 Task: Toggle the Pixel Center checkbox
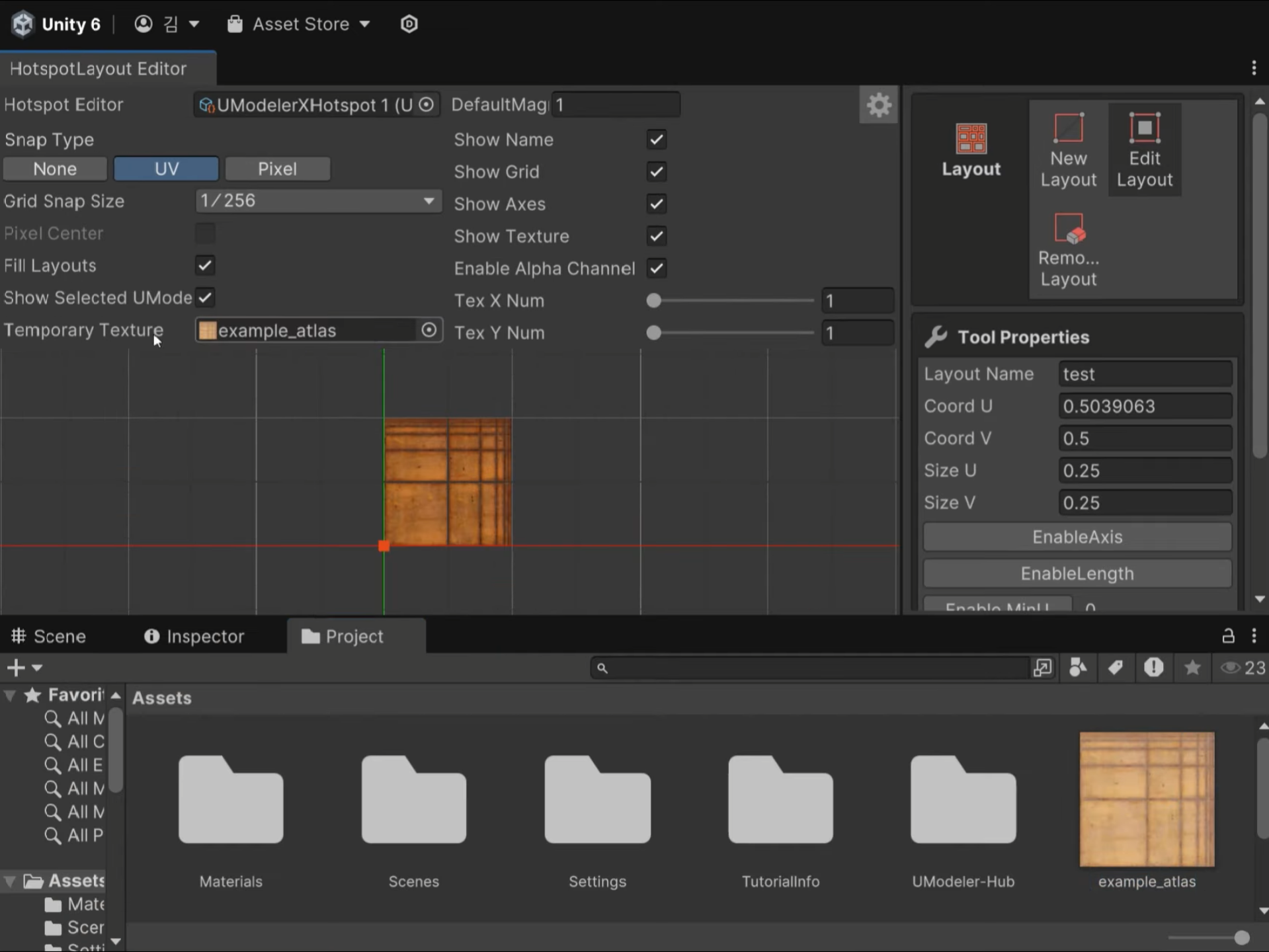205,233
